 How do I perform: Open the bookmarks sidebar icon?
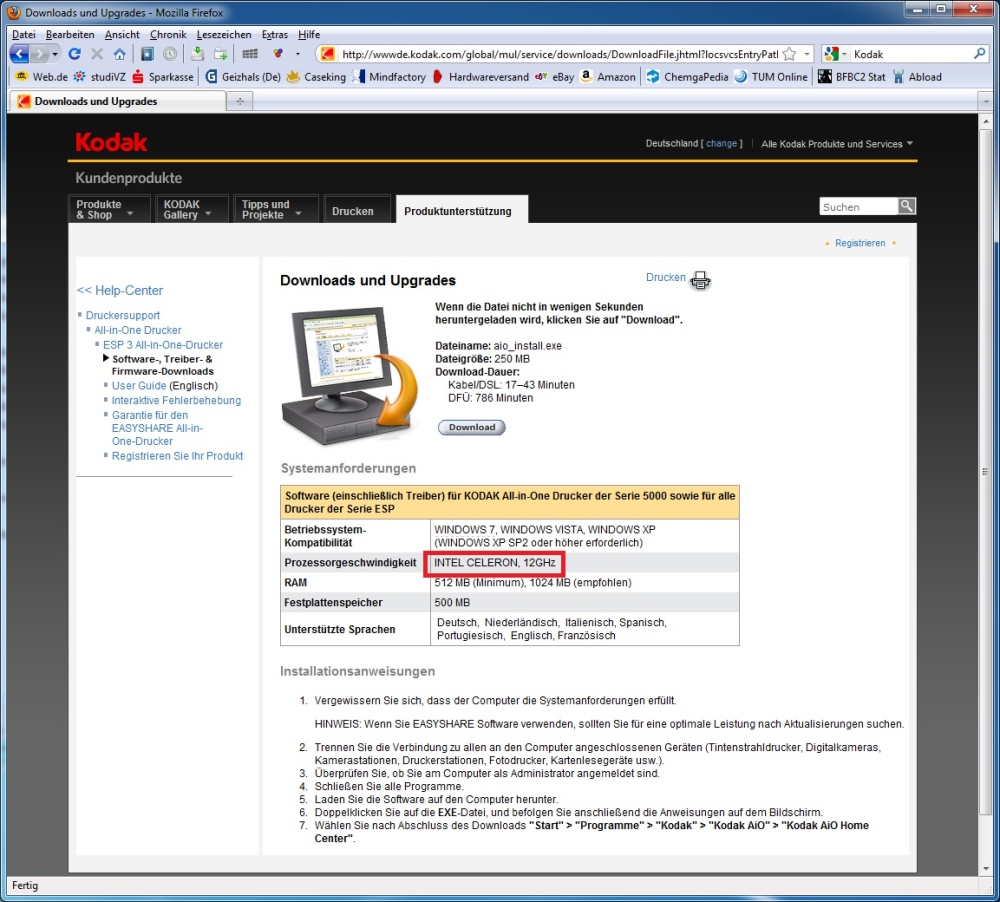[147, 54]
